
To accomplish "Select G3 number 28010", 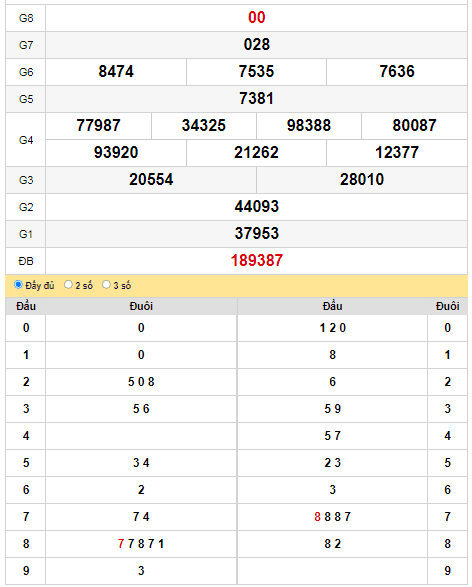I will 362,179.
